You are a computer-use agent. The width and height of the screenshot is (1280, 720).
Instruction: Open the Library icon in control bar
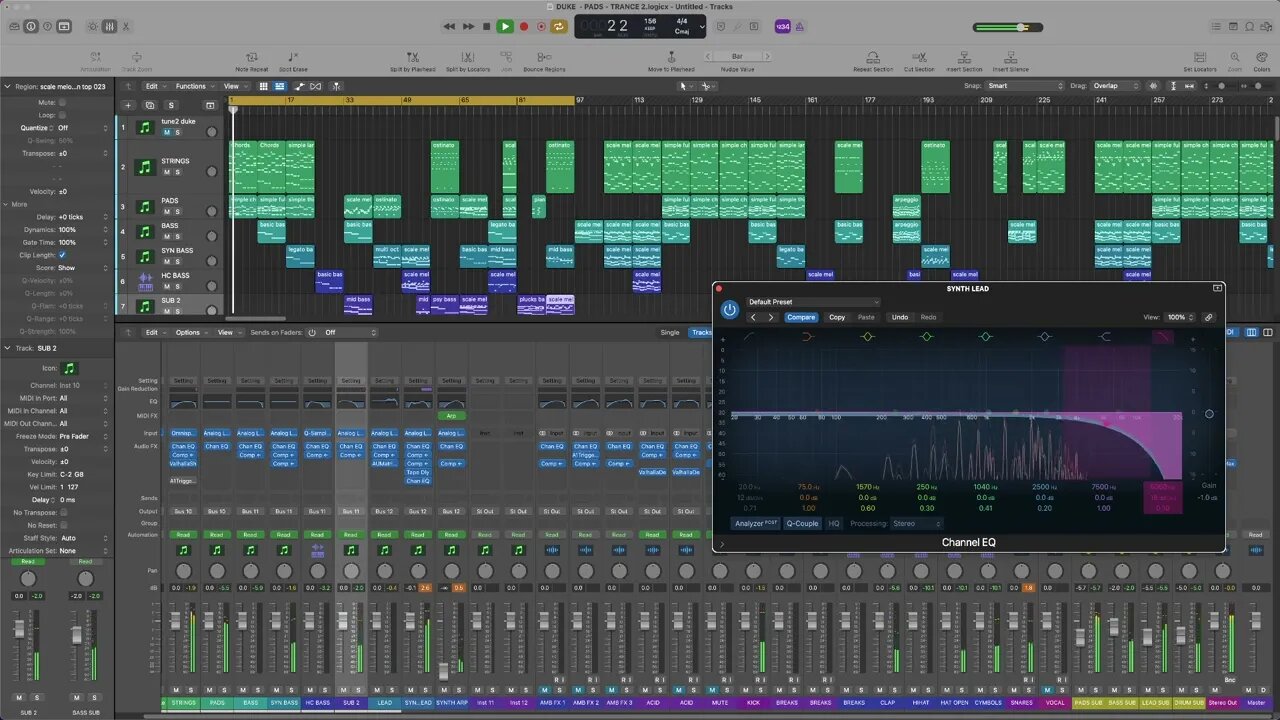click(14, 26)
